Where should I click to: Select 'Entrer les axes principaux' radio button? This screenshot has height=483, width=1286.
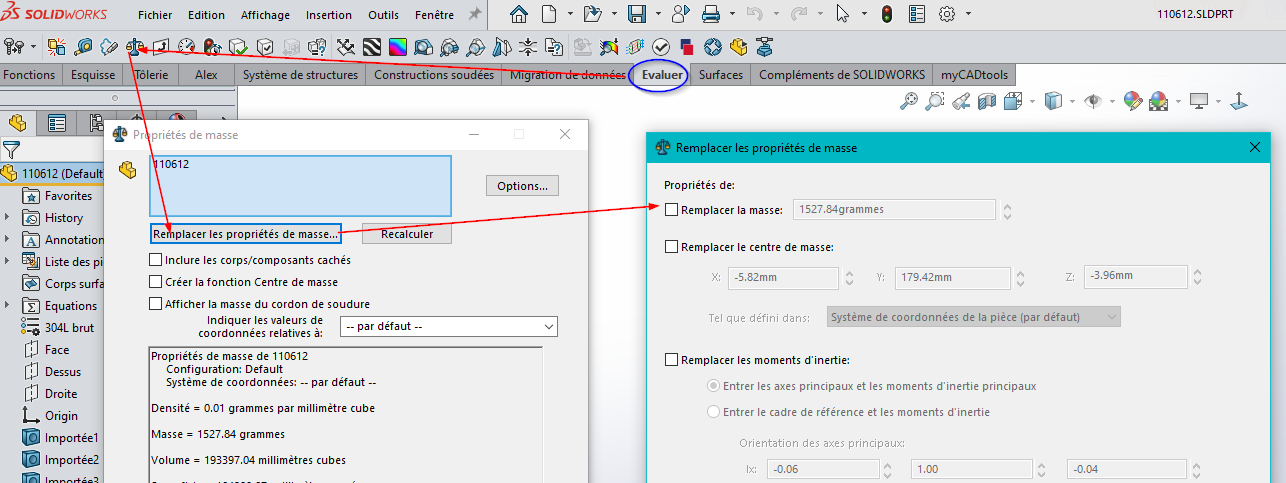tap(713, 386)
